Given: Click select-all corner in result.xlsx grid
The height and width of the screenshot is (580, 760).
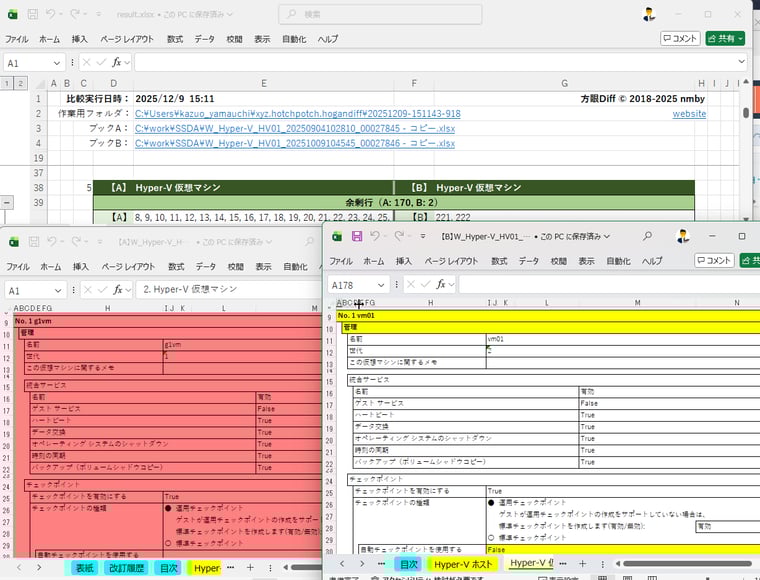Looking at the screenshot, I should pyautogui.click(x=40, y=84).
